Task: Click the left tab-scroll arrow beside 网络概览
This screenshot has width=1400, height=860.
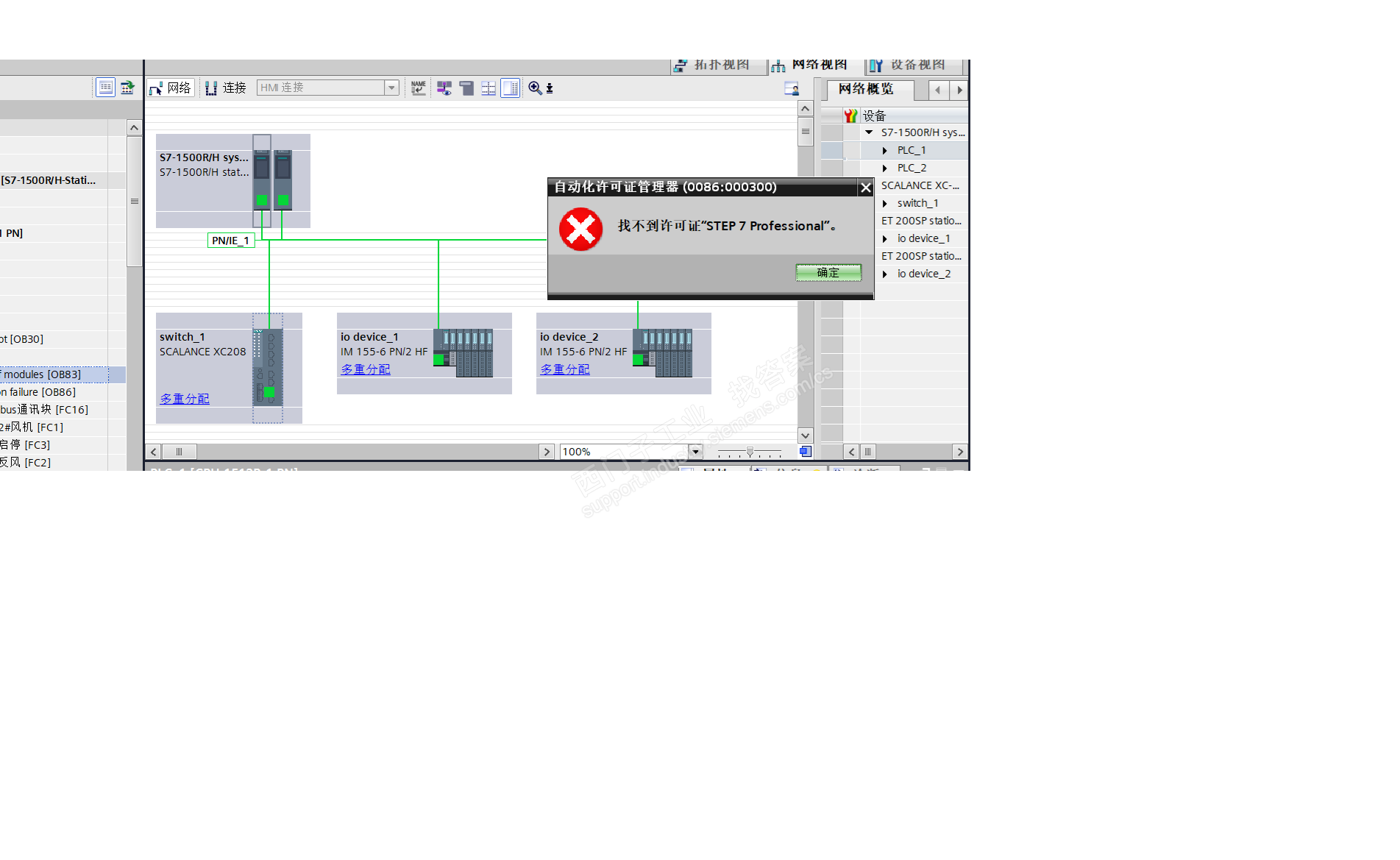Action: [x=938, y=90]
